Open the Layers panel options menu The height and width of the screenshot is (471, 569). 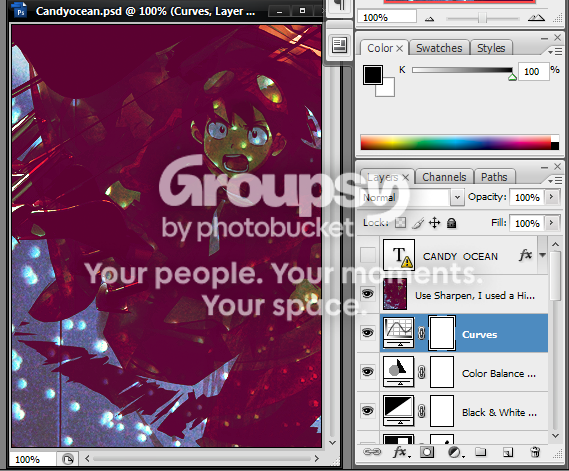(554, 180)
